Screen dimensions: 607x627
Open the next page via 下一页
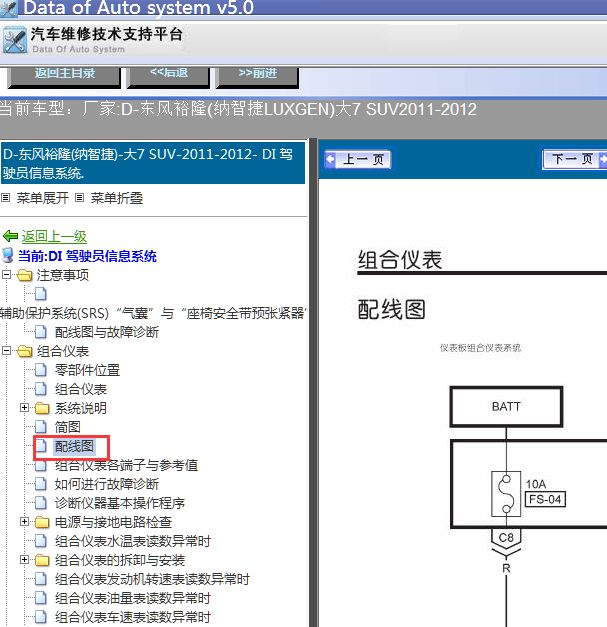[575, 159]
